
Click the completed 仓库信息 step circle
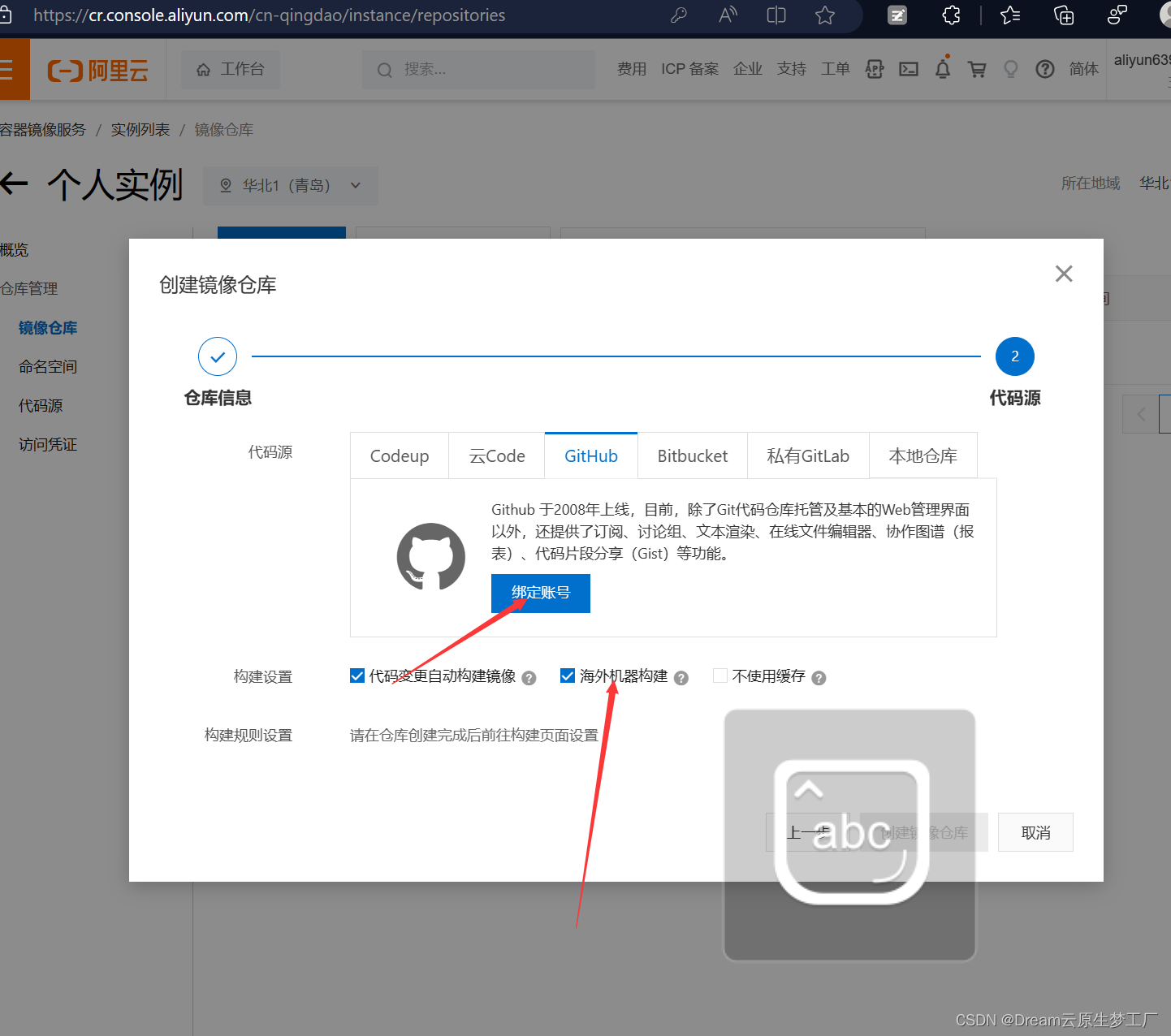pos(218,356)
